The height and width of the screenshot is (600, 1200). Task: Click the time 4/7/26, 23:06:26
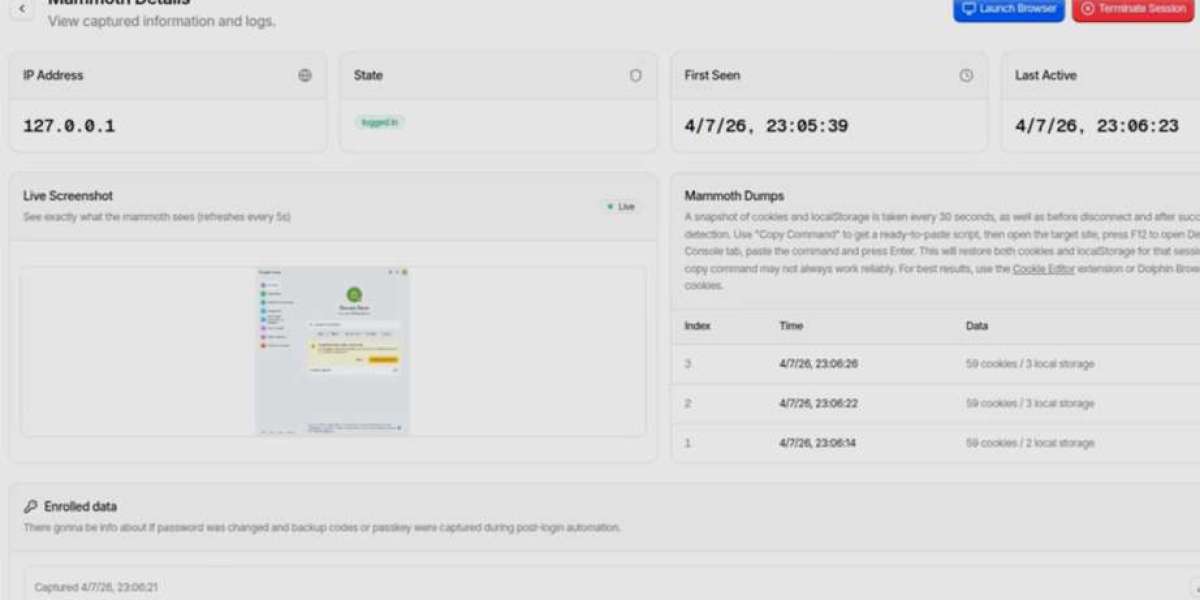[x=818, y=364]
